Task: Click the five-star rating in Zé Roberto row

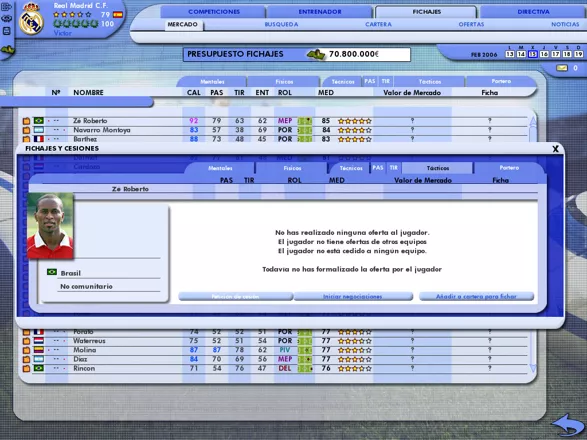Action: tap(355, 121)
